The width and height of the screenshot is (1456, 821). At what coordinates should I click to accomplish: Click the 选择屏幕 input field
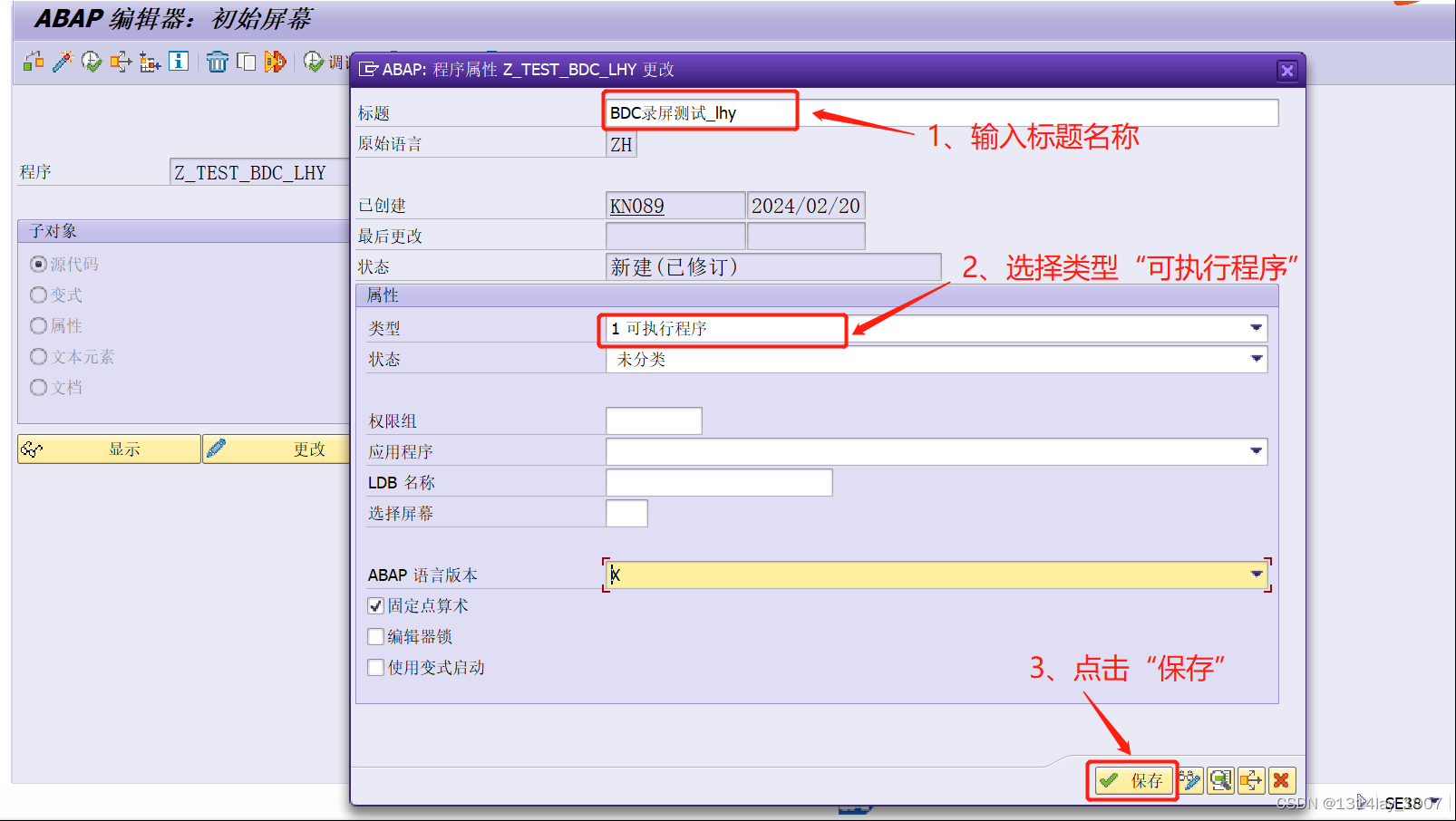tap(626, 513)
